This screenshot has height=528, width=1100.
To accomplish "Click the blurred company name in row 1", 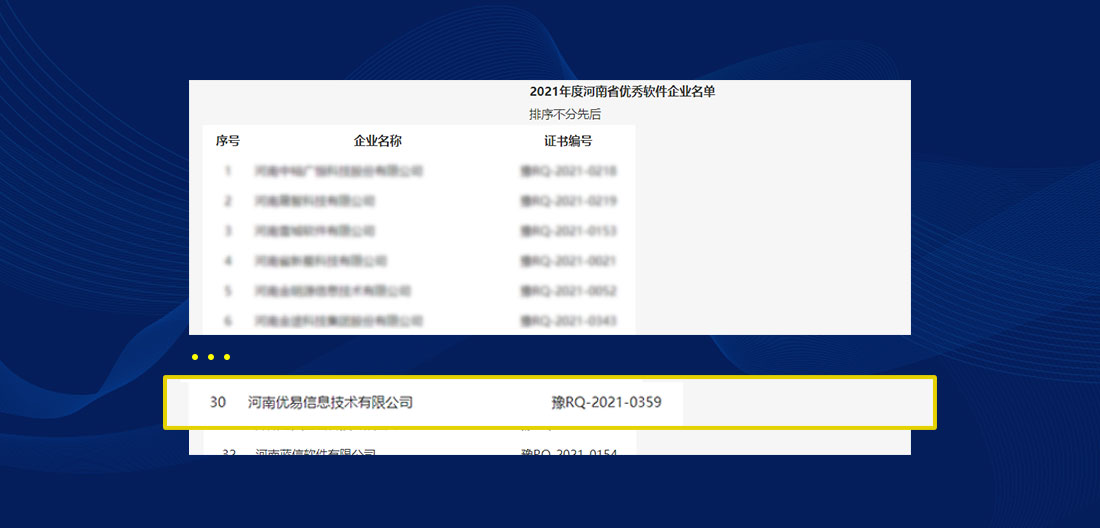I will point(340,171).
